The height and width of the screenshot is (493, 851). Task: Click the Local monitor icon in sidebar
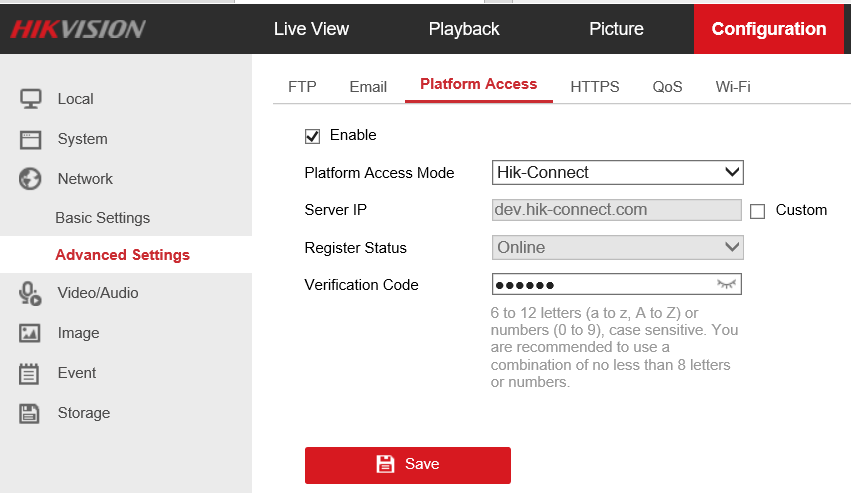click(30, 99)
